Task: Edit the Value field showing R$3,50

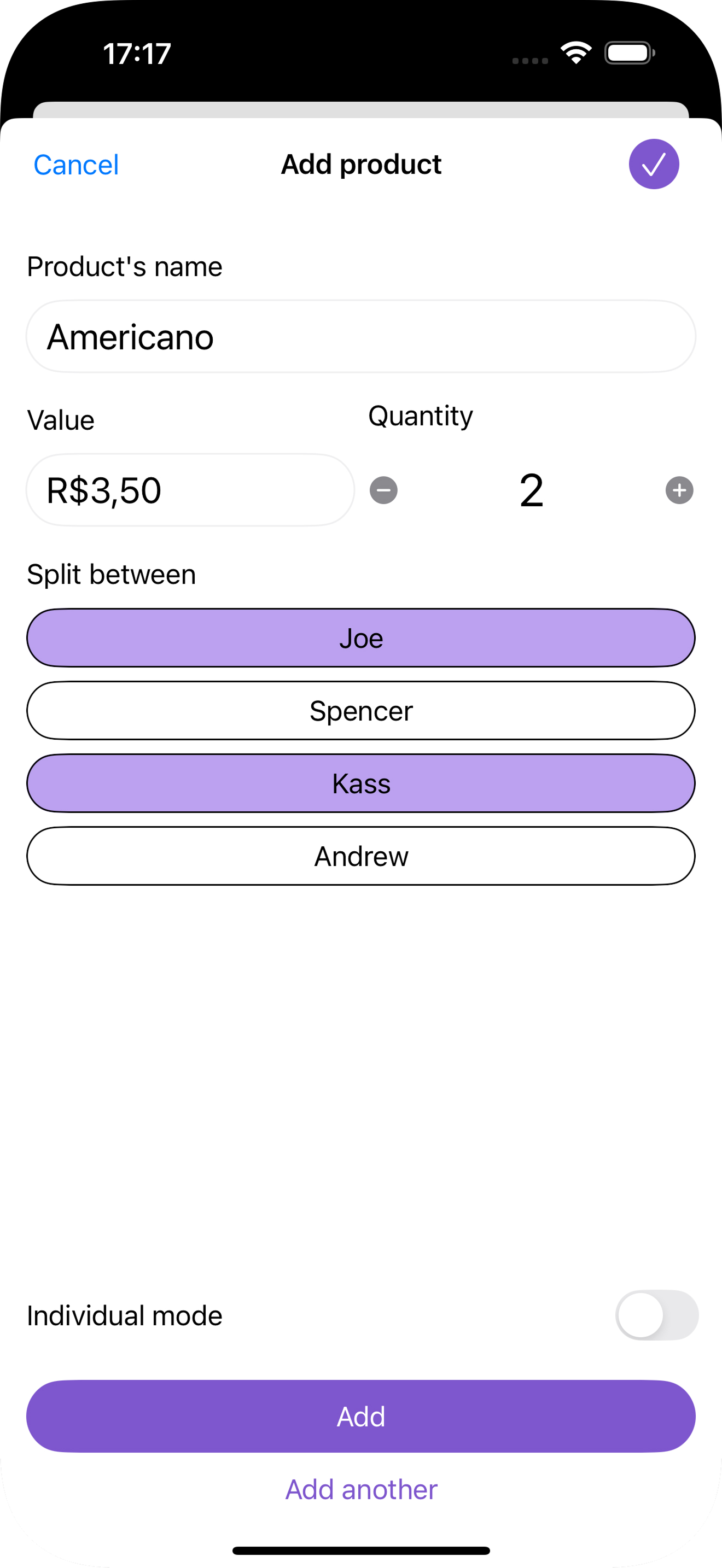Action: [x=190, y=490]
